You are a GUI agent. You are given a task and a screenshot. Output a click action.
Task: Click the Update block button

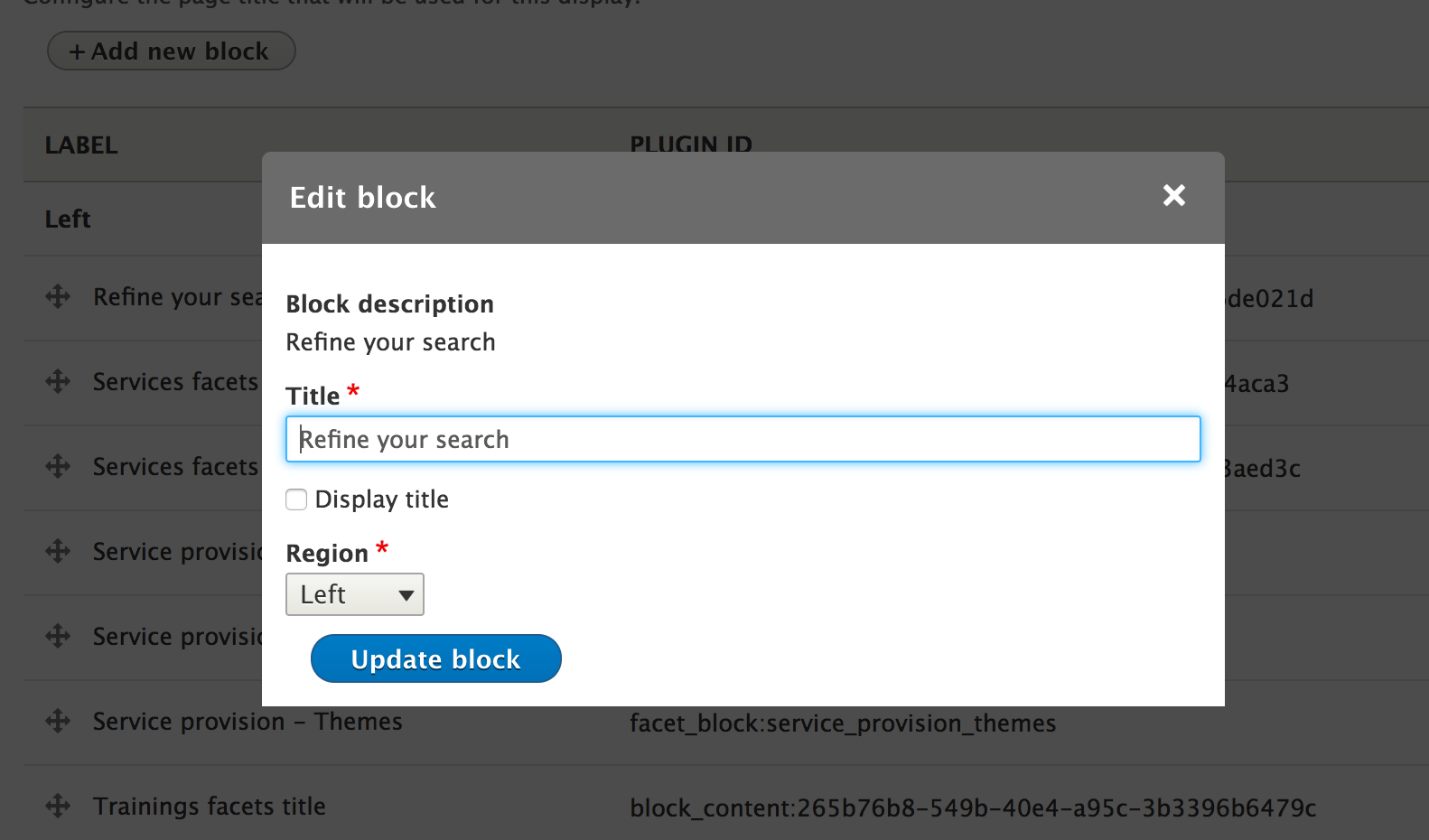[x=435, y=659]
